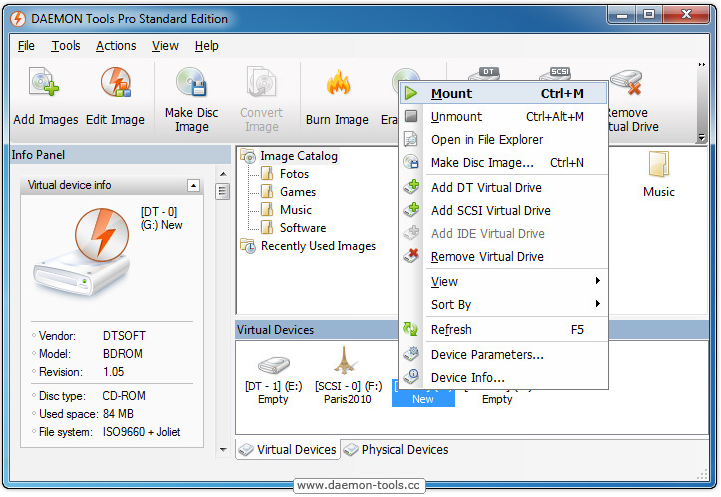721x497 pixels.
Task: Click the DT virtual drive toolbar icon
Action: tap(484, 74)
